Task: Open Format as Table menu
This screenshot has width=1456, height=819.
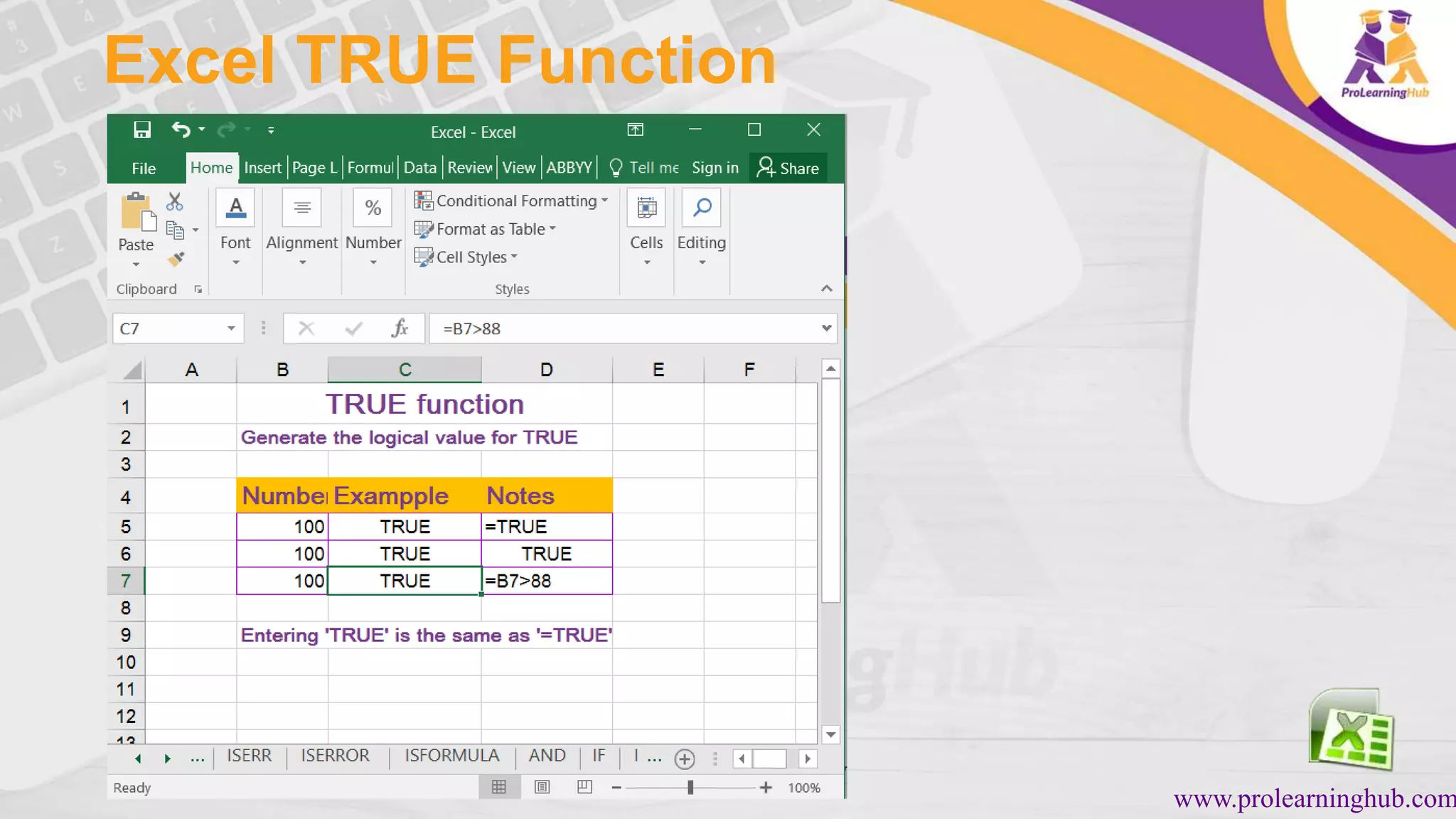Action: click(485, 229)
